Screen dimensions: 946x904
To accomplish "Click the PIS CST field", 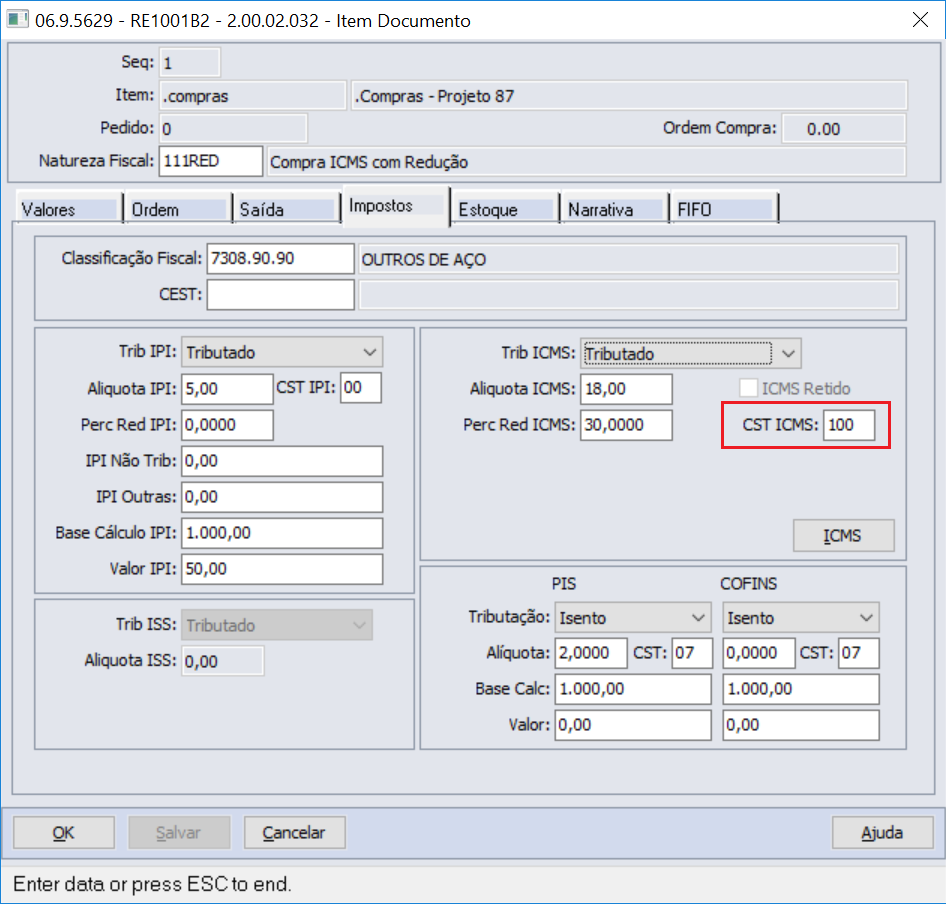I will [x=692, y=653].
